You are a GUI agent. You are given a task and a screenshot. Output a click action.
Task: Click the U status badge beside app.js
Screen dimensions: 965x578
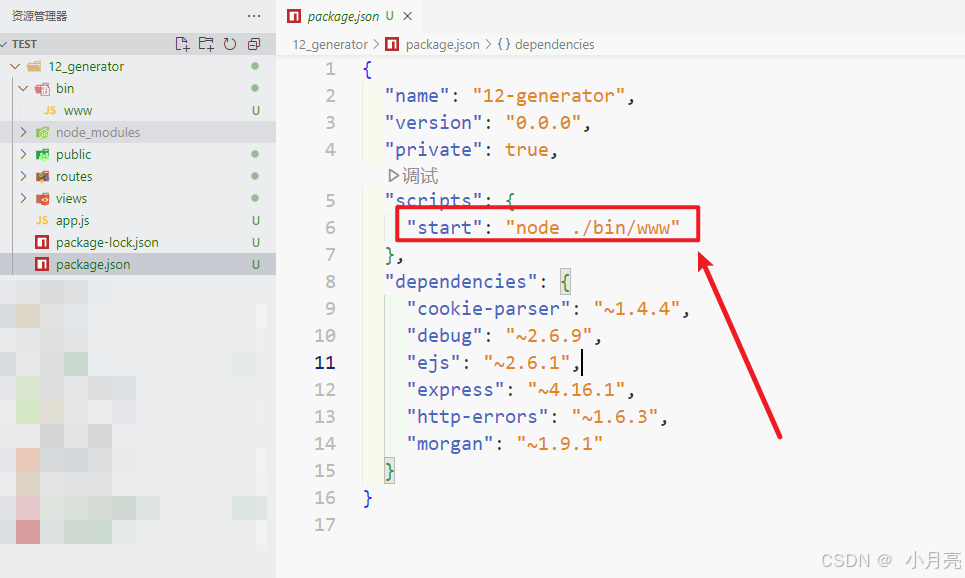pos(255,220)
